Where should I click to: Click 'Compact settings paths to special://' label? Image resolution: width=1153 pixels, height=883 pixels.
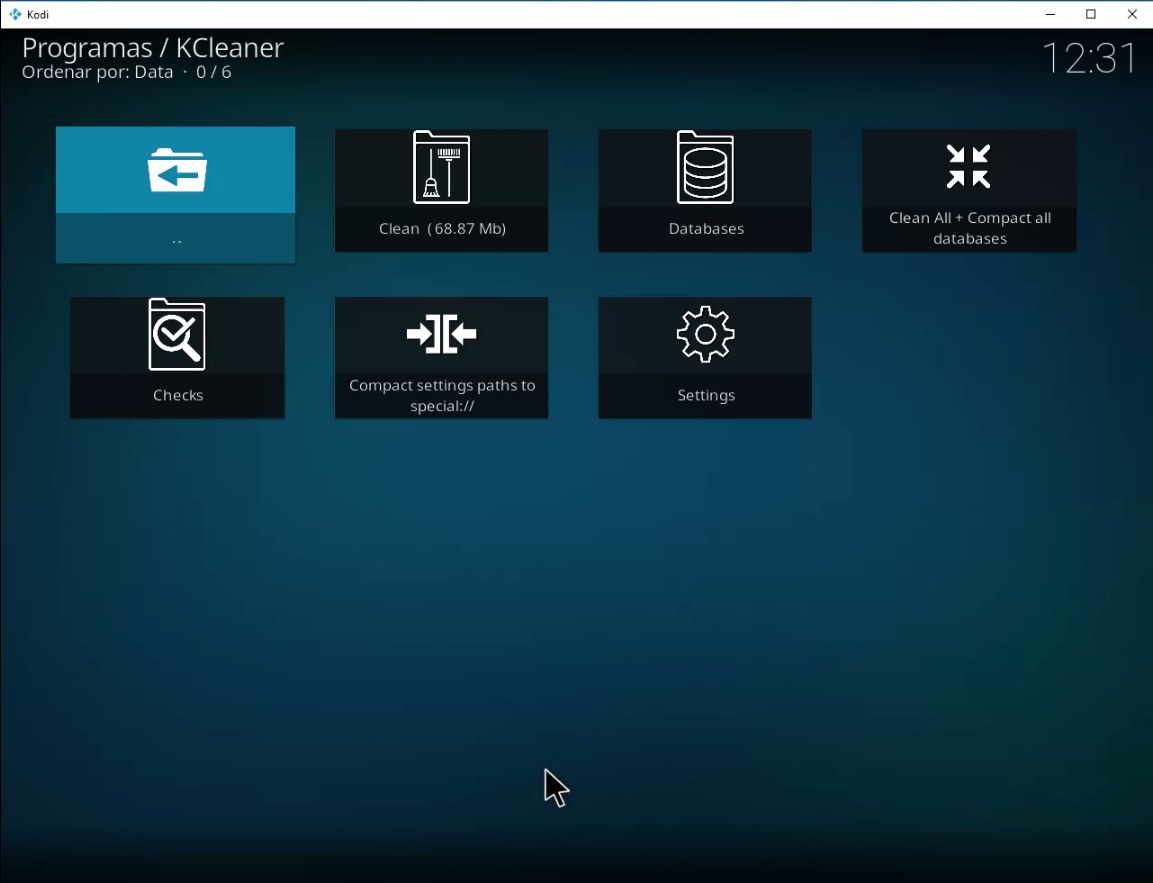click(442, 396)
